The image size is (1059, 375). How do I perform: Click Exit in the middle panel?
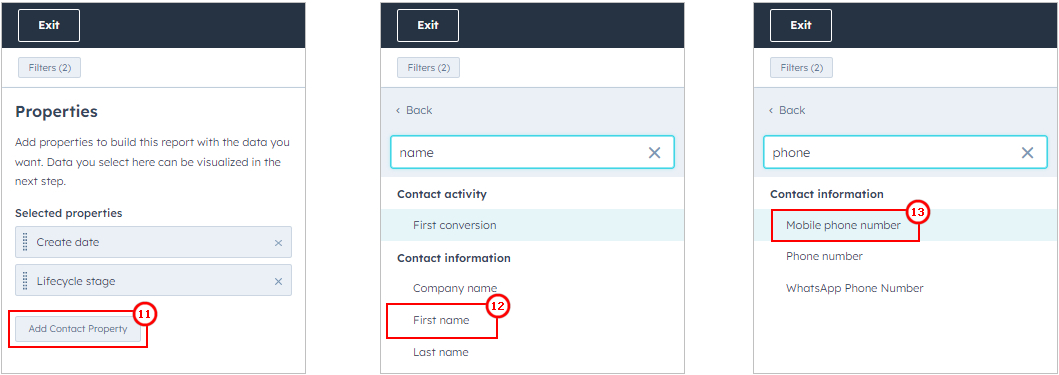tap(428, 26)
